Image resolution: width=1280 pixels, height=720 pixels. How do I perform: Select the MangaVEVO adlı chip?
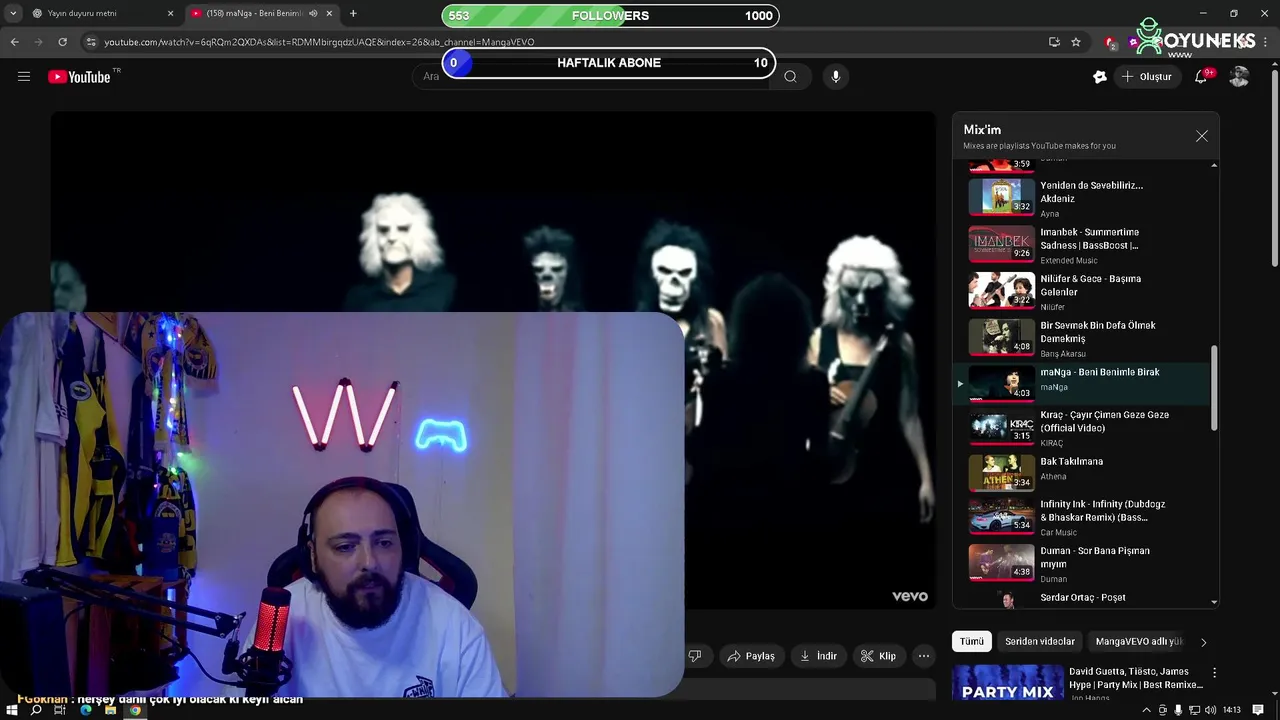(1138, 641)
